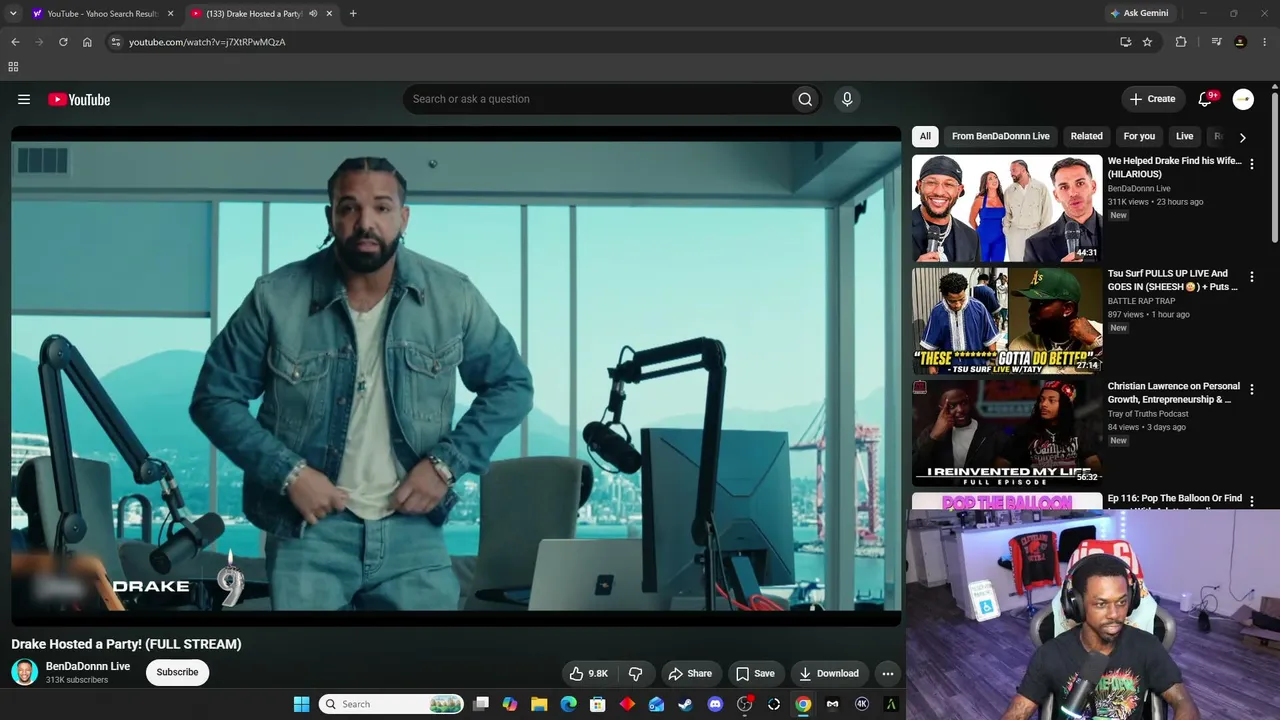Open Chrome apps grid in bookmarks bar
Screen dimensions: 1280x720
tap(13, 67)
